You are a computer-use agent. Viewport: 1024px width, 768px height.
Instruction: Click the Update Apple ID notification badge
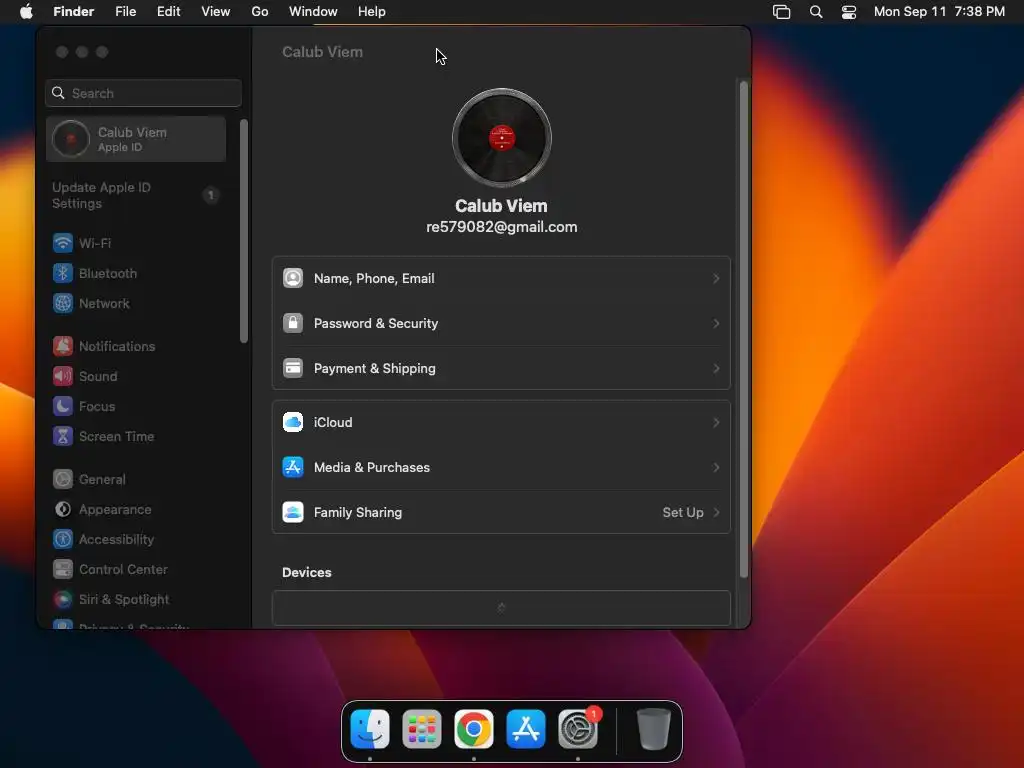pyautogui.click(x=210, y=195)
